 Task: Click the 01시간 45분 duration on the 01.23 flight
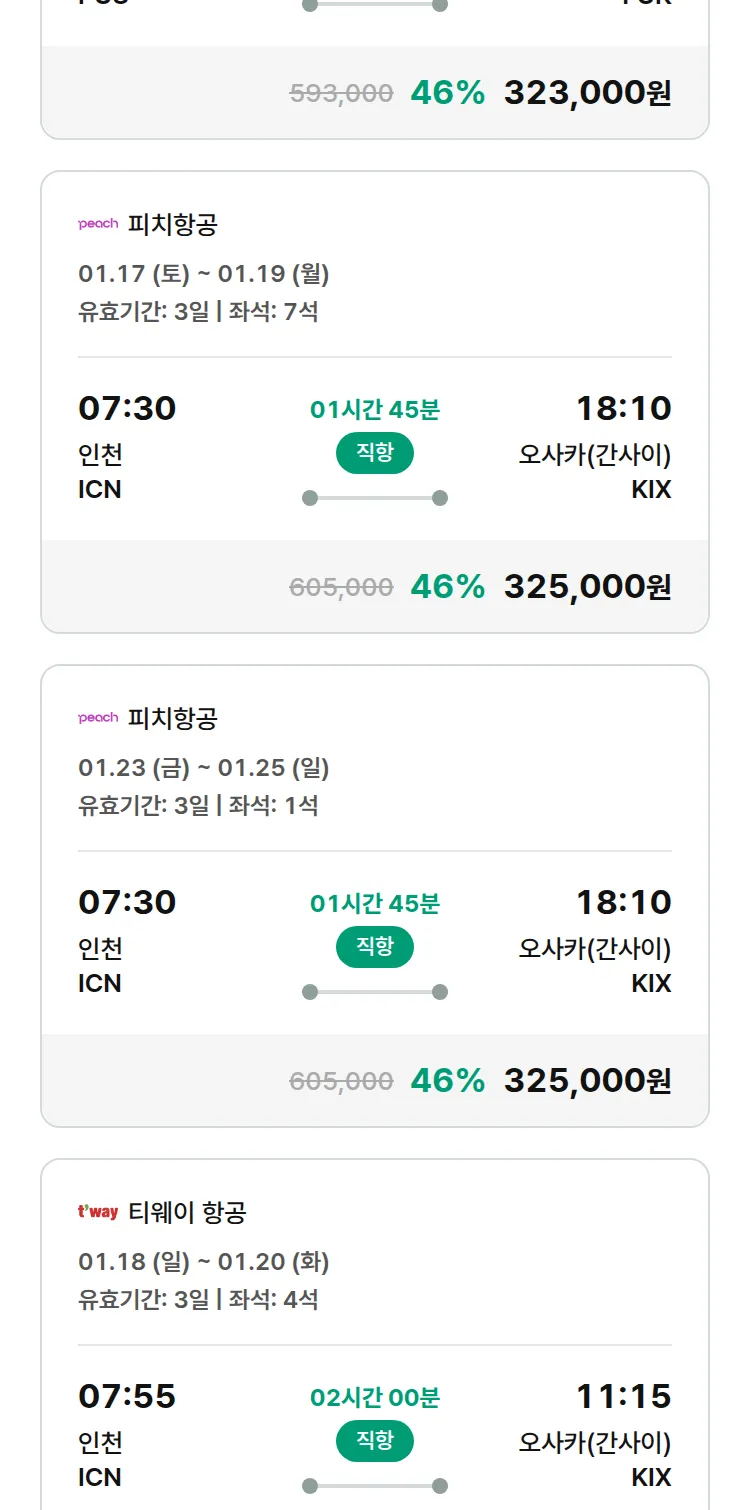coord(375,903)
